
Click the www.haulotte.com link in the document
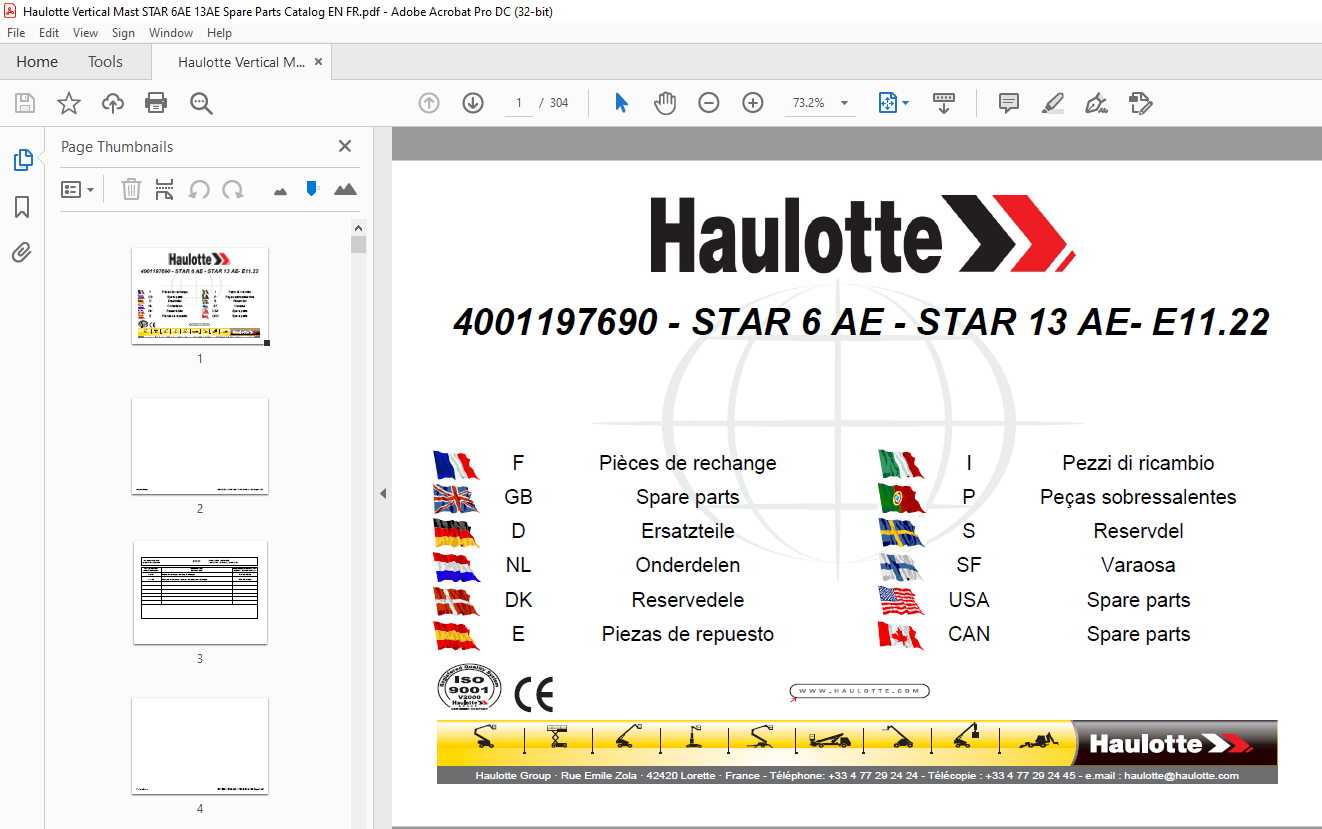click(x=859, y=691)
